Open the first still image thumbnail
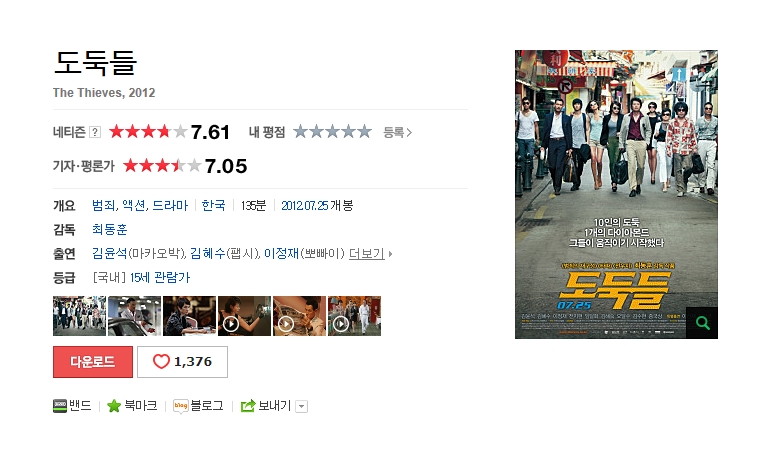Image resolution: width=762 pixels, height=467 pixels. tap(79, 316)
